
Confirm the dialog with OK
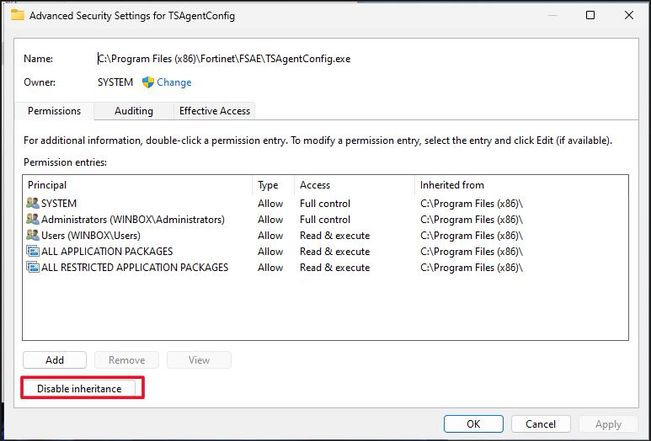(473, 424)
